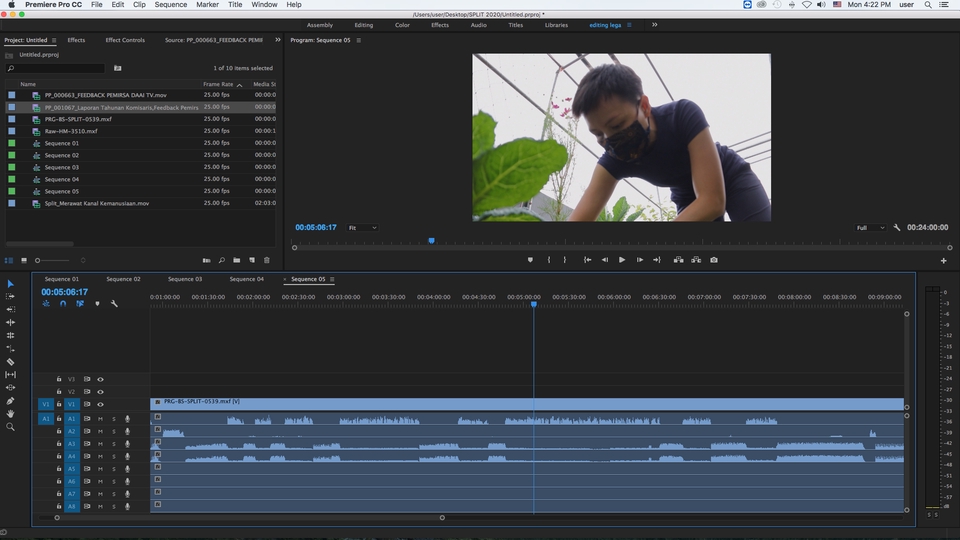Select the Razor tool
The image size is (960, 540).
pos(10,362)
